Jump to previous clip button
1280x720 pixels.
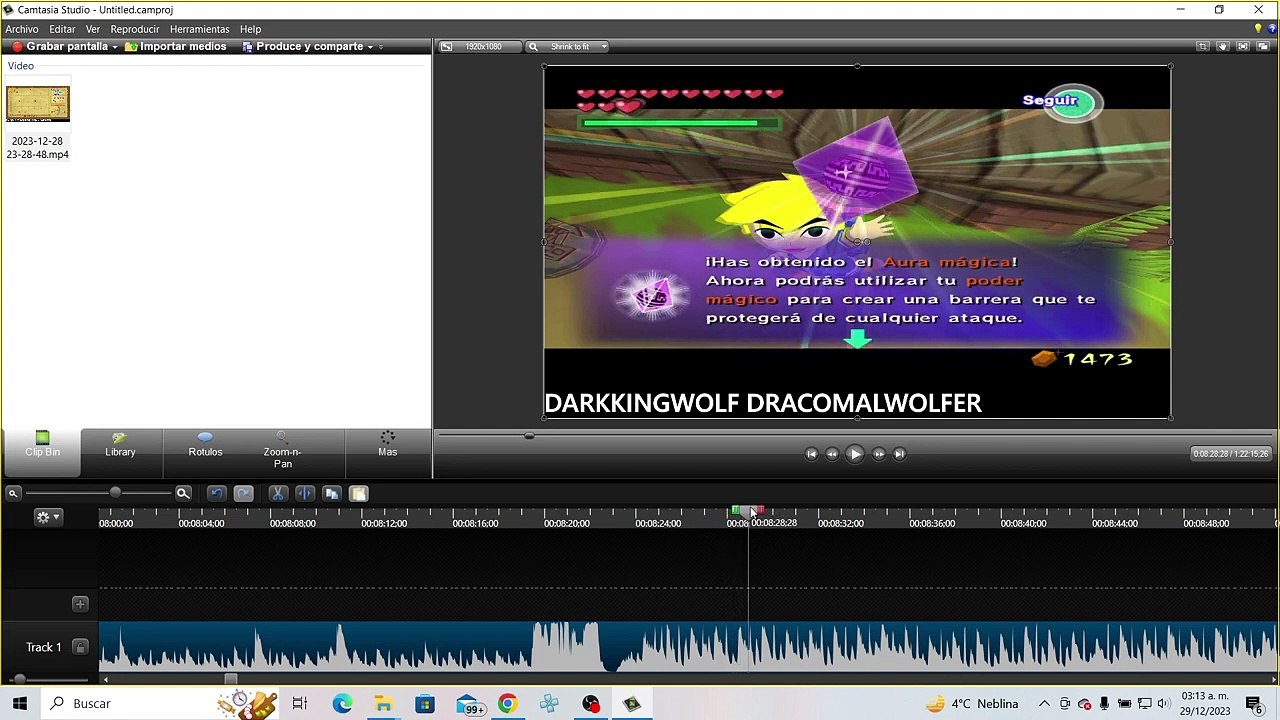[x=811, y=454]
